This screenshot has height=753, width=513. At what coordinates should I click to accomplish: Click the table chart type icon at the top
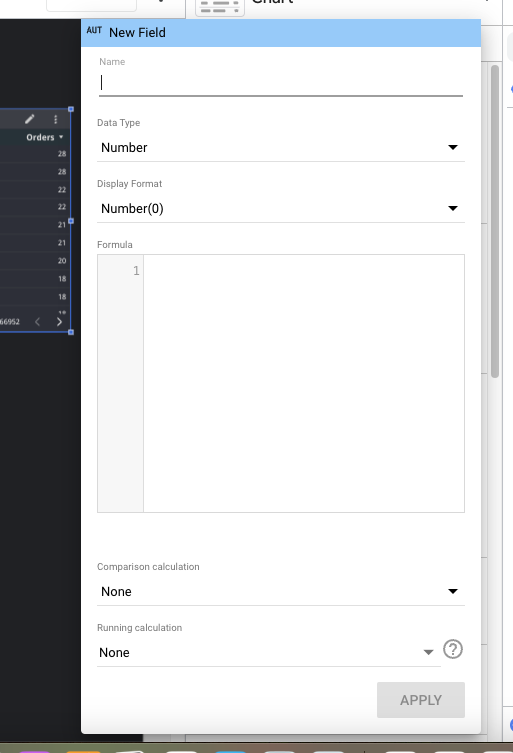[220, 6]
